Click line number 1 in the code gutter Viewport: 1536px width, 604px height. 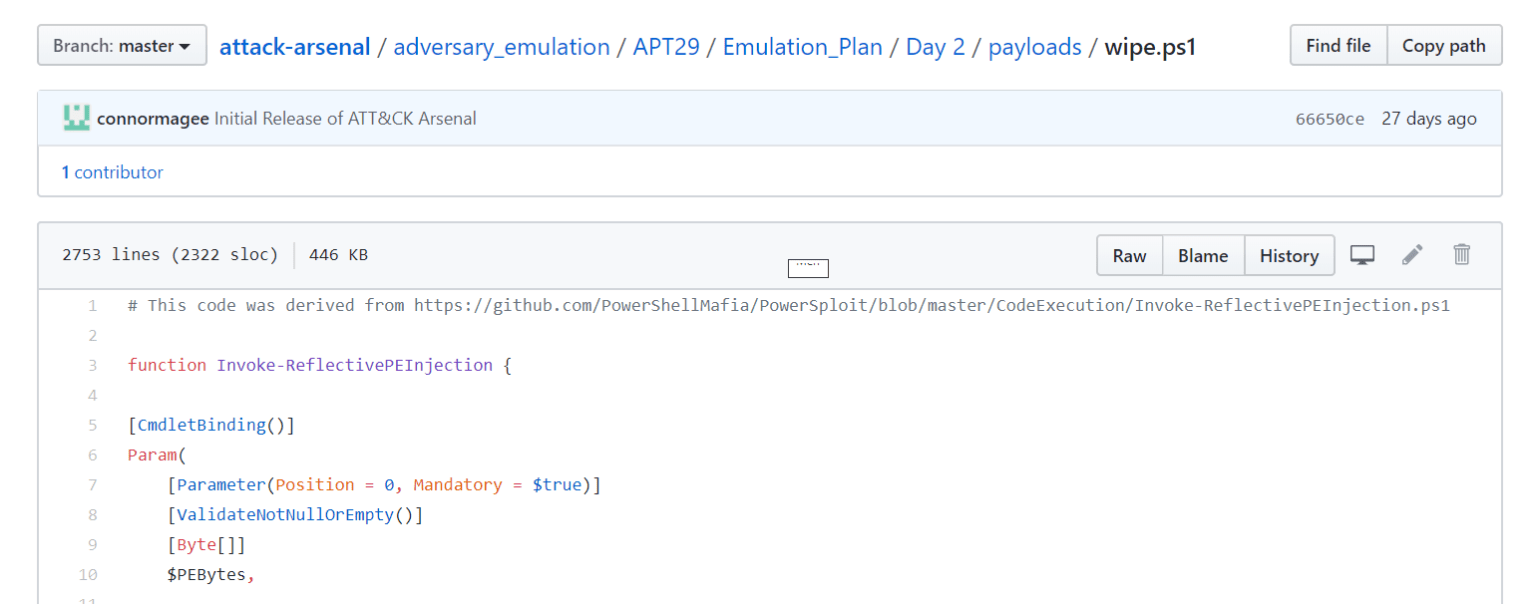92,305
